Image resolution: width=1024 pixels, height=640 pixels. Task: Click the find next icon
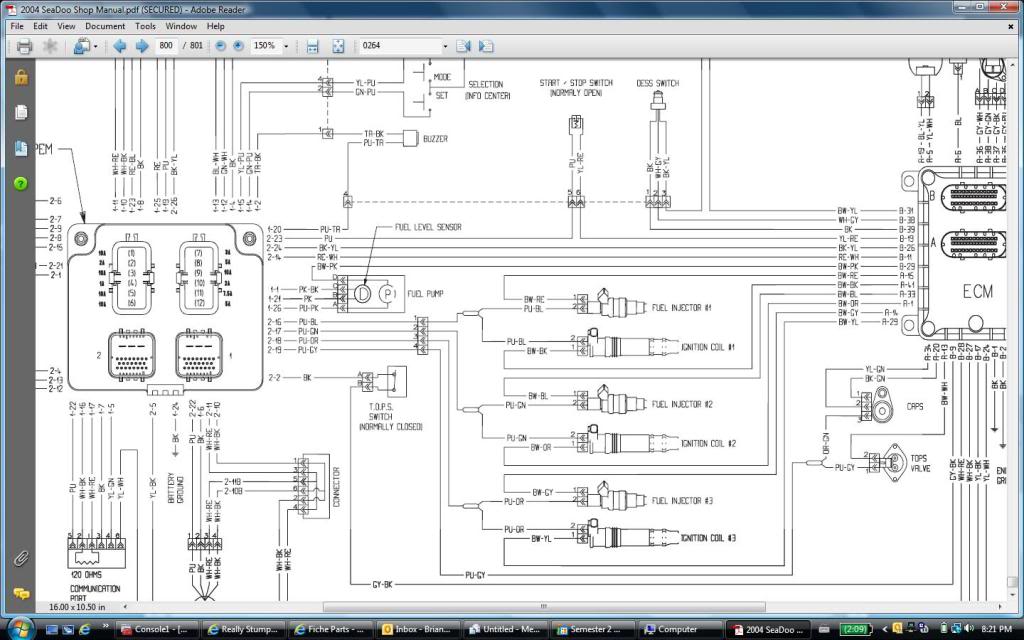pyautogui.click(x=486, y=46)
